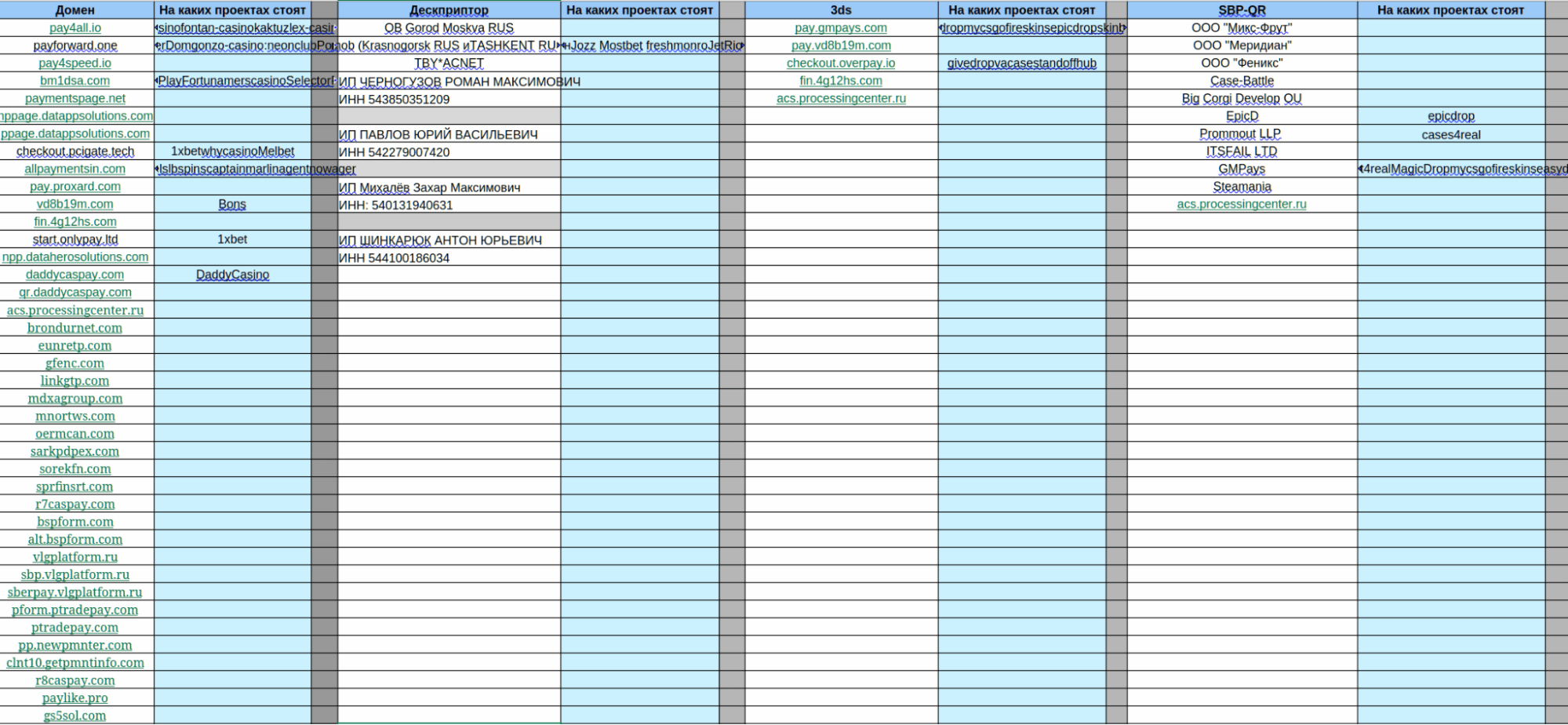Viewport: 1568px width, 725px height.
Task: Follow the oermcan.com link
Action: (x=75, y=434)
